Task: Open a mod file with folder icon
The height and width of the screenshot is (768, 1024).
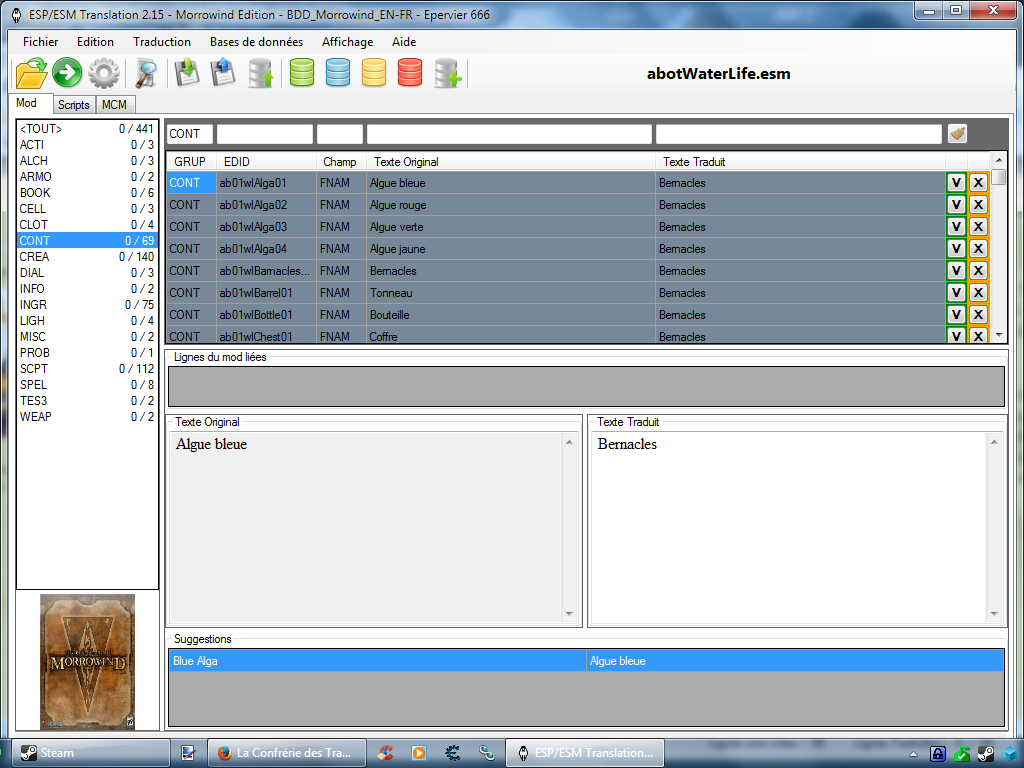Action: tap(31, 72)
